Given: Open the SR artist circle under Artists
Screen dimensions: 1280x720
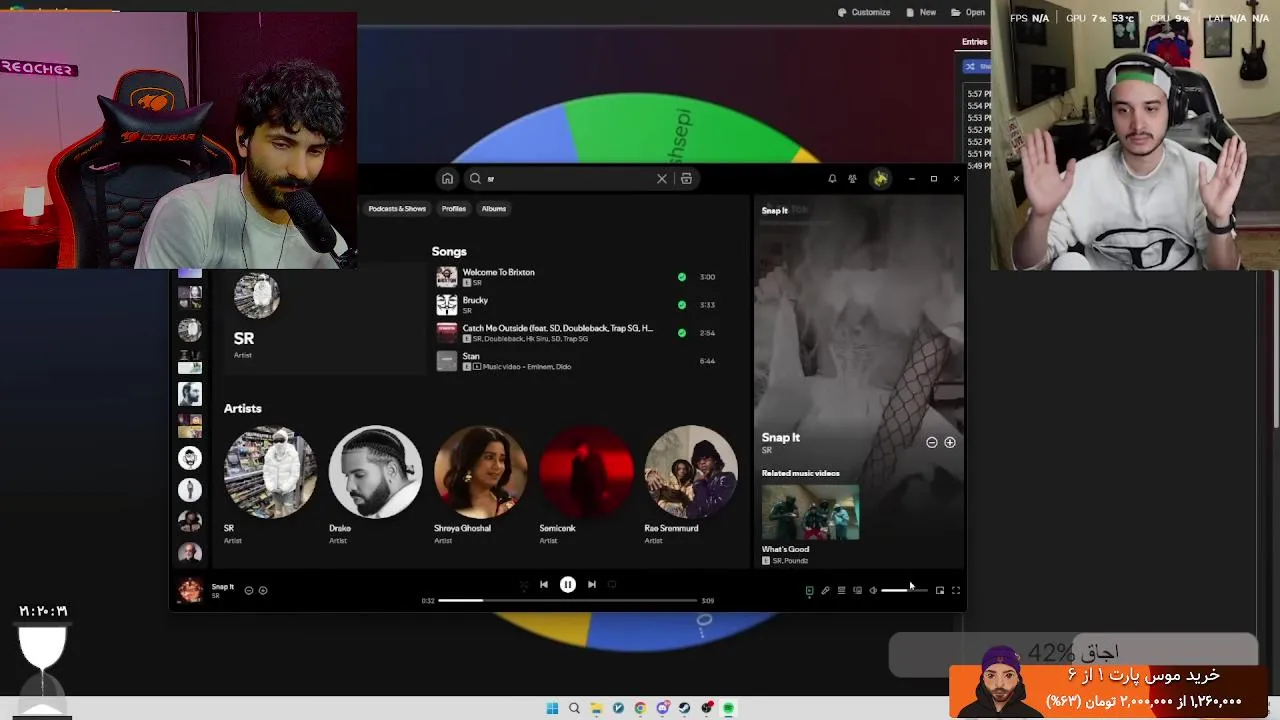Looking at the screenshot, I should (269, 472).
